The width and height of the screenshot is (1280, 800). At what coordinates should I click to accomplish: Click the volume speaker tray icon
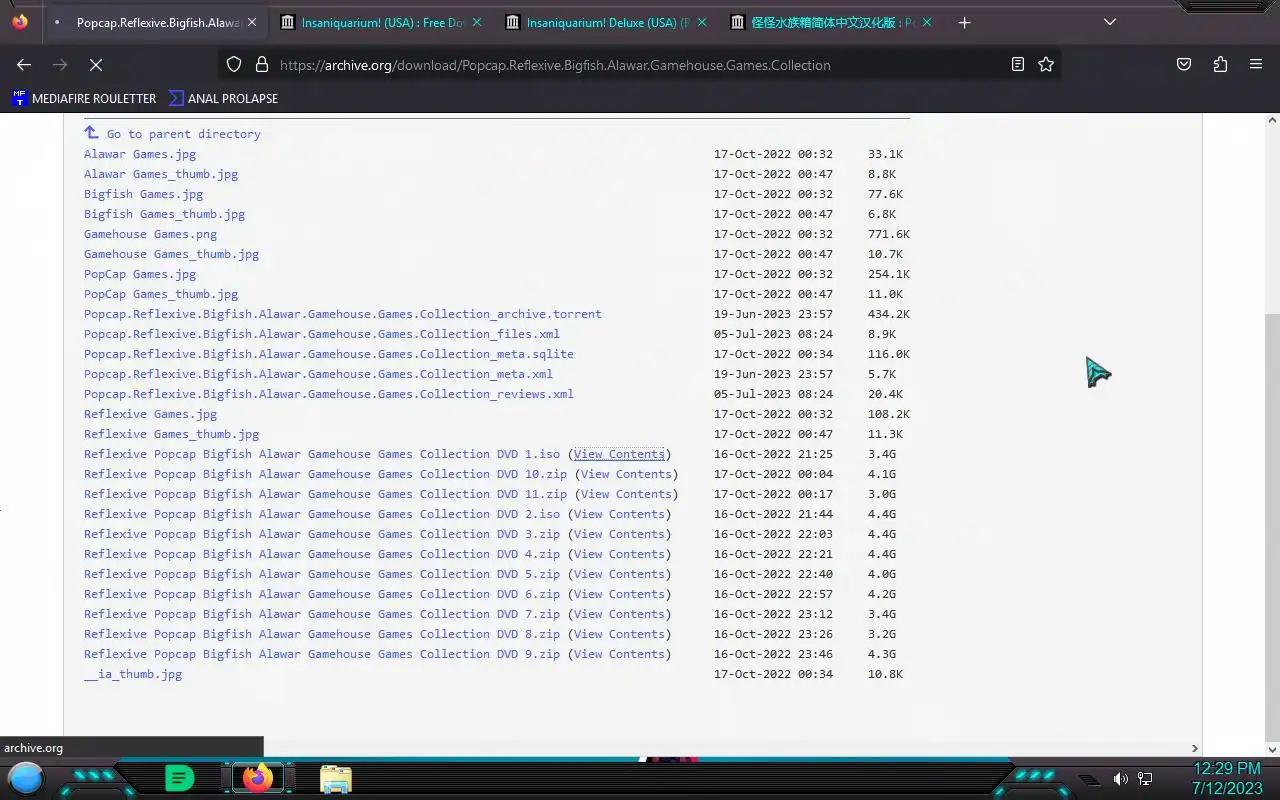[x=1120, y=778]
